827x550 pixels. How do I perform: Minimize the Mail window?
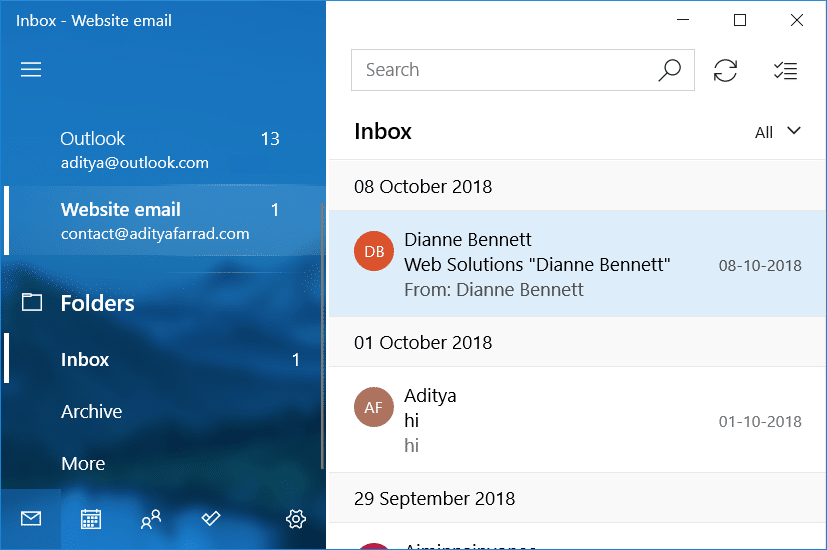coord(683,20)
